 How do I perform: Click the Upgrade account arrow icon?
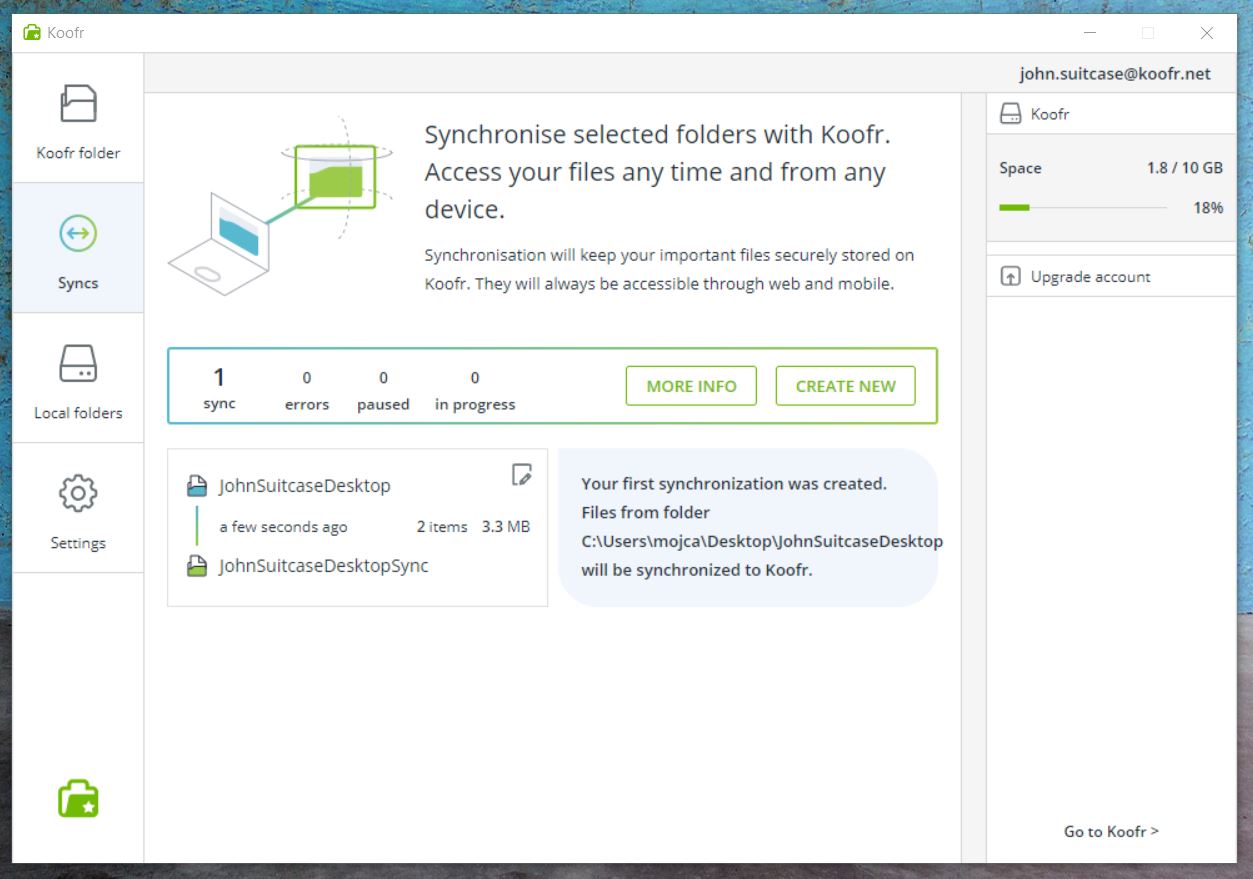click(1010, 277)
